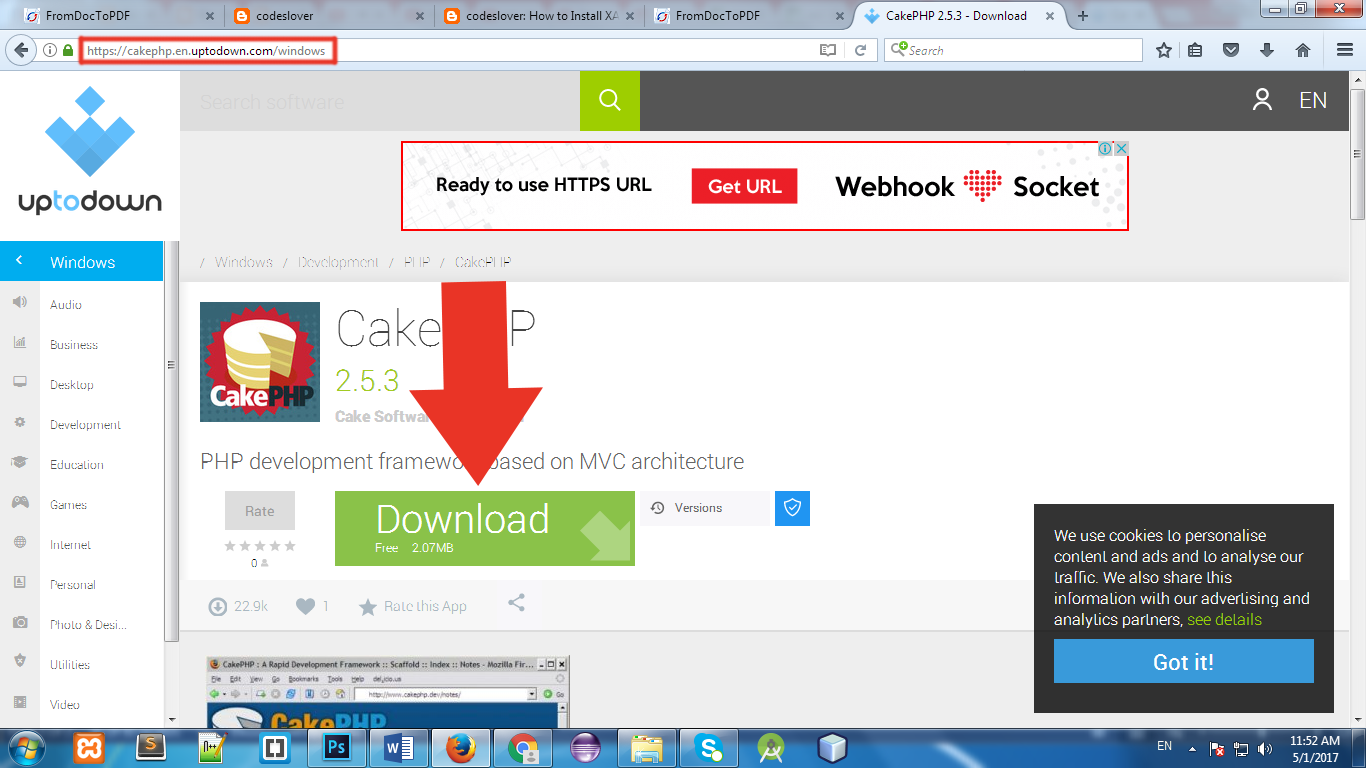Open Versions history list

click(698, 508)
